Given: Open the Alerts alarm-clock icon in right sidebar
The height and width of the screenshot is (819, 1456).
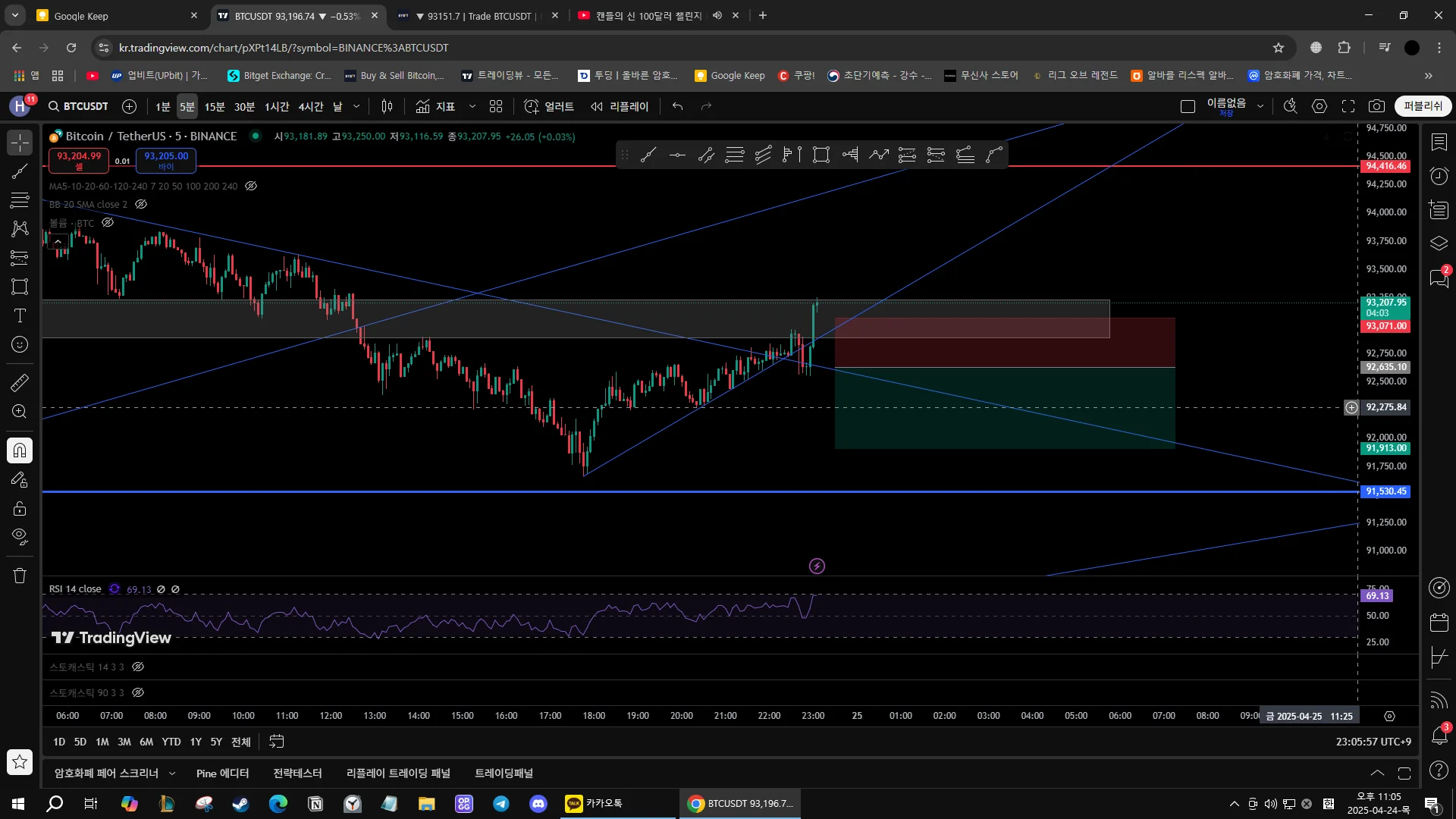Looking at the screenshot, I should click(1439, 176).
